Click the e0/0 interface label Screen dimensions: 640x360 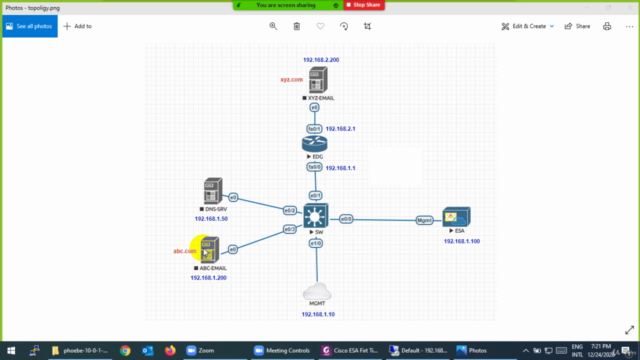346,219
